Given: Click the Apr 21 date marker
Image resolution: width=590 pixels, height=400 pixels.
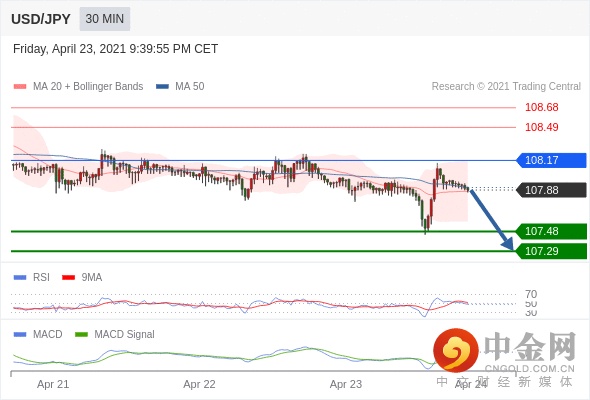Looking at the screenshot, I should (x=53, y=384).
